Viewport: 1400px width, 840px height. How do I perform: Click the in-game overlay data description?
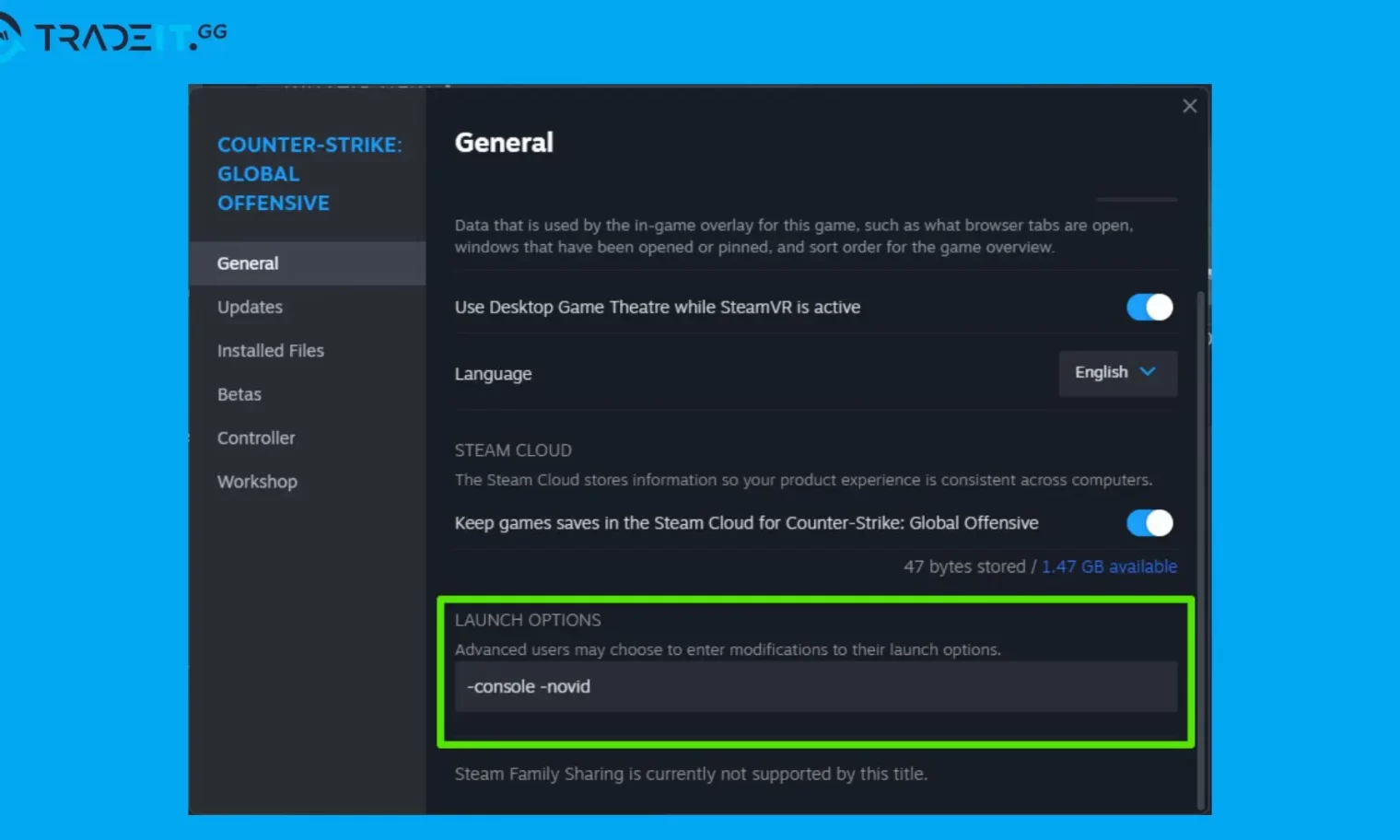coord(794,236)
